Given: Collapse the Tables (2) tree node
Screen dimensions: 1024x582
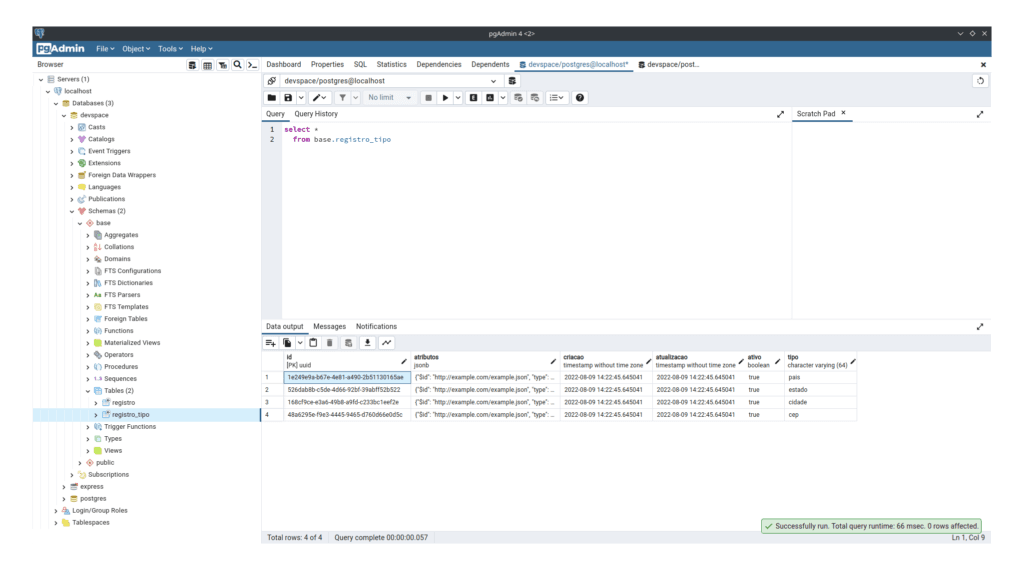Looking at the screenshot, I should pos(88,391).
